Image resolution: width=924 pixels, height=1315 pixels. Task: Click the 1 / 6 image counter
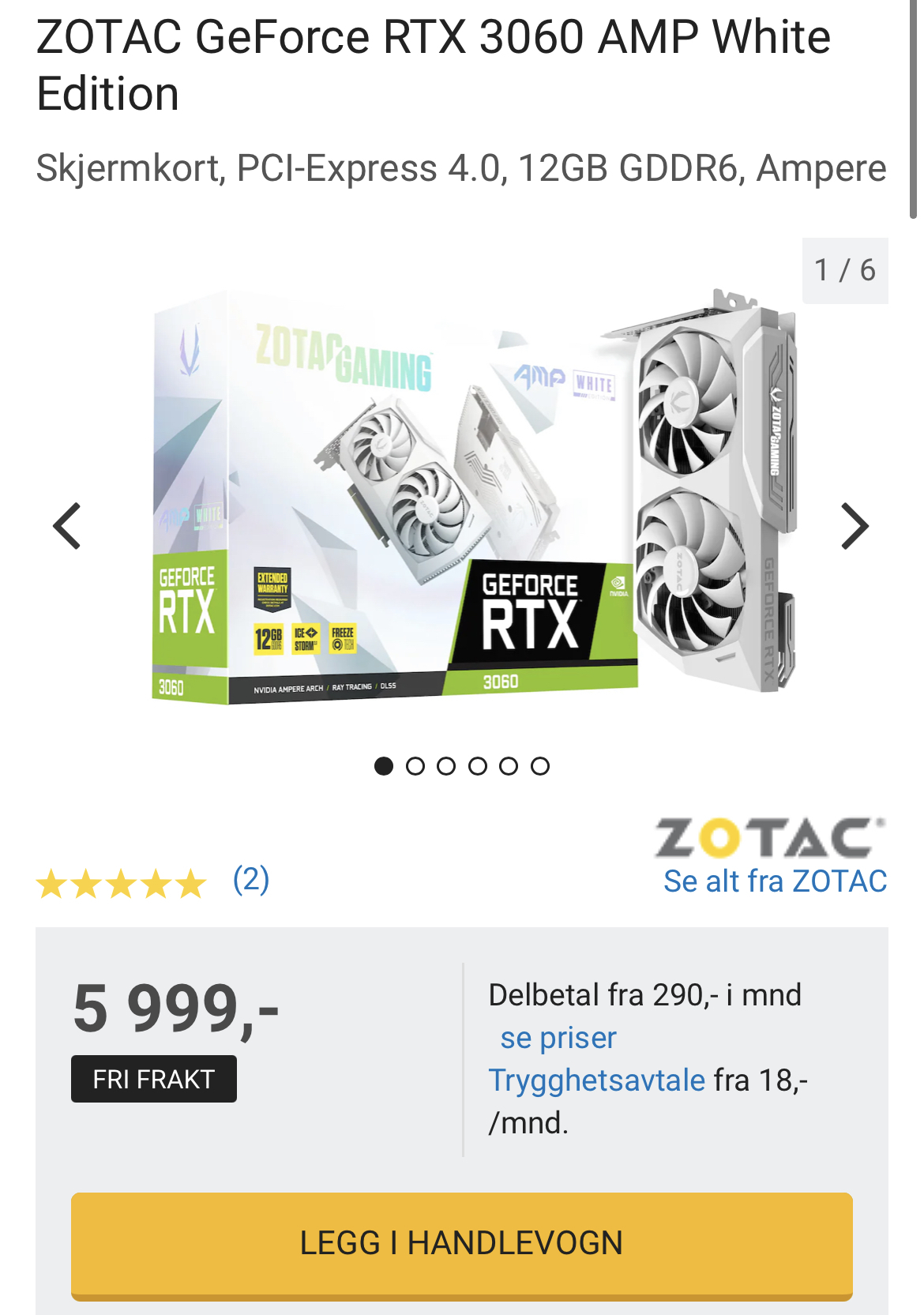pyautogui.click(x=845, y=270)
